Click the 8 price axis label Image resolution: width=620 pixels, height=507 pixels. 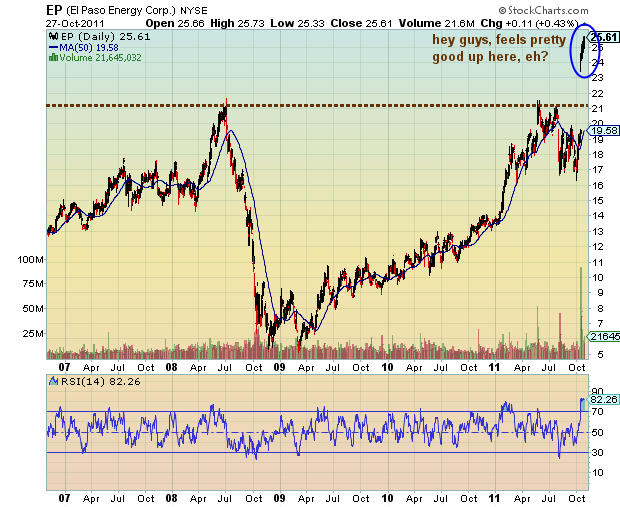[601, 308]
